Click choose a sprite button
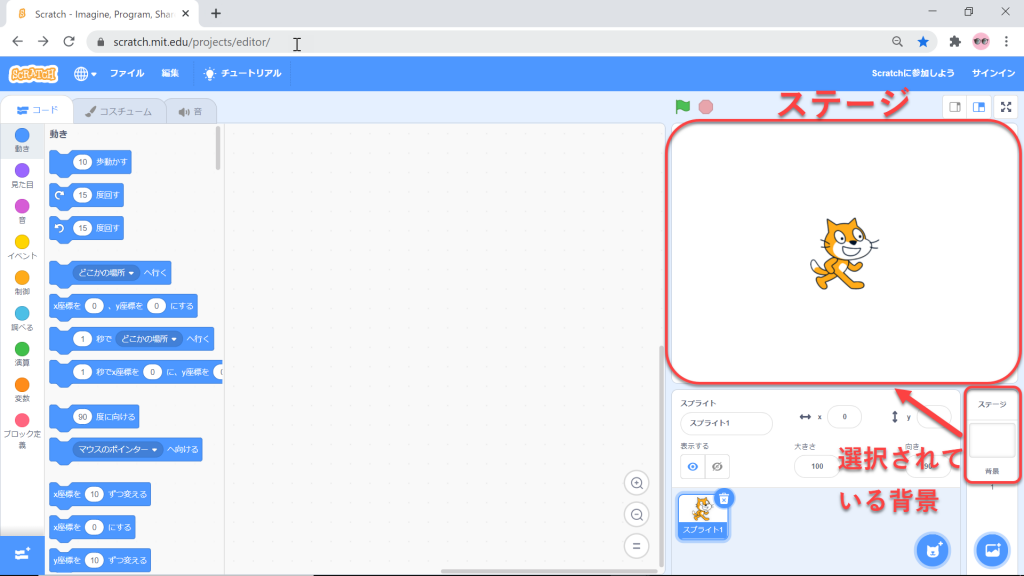 (932, 550)
